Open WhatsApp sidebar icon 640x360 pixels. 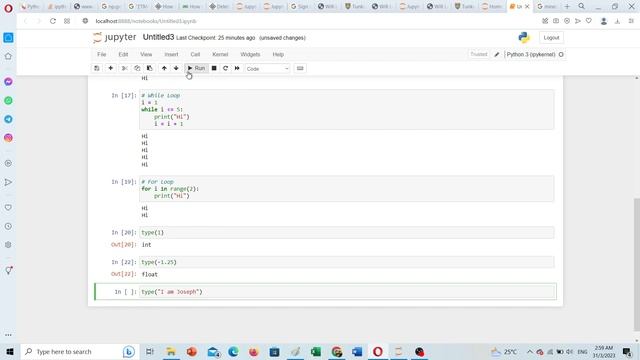pyautogui.click(x=8, y=100)
